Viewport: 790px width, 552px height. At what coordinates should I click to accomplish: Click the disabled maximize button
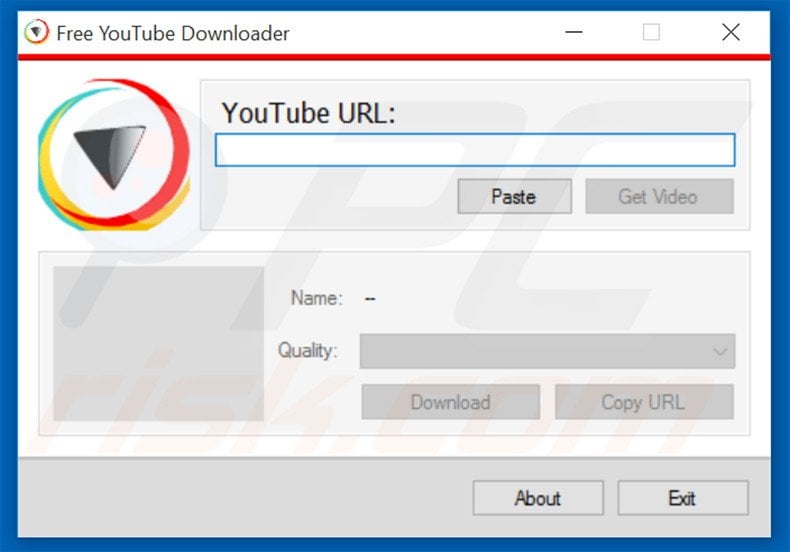(x=651, y=32)
